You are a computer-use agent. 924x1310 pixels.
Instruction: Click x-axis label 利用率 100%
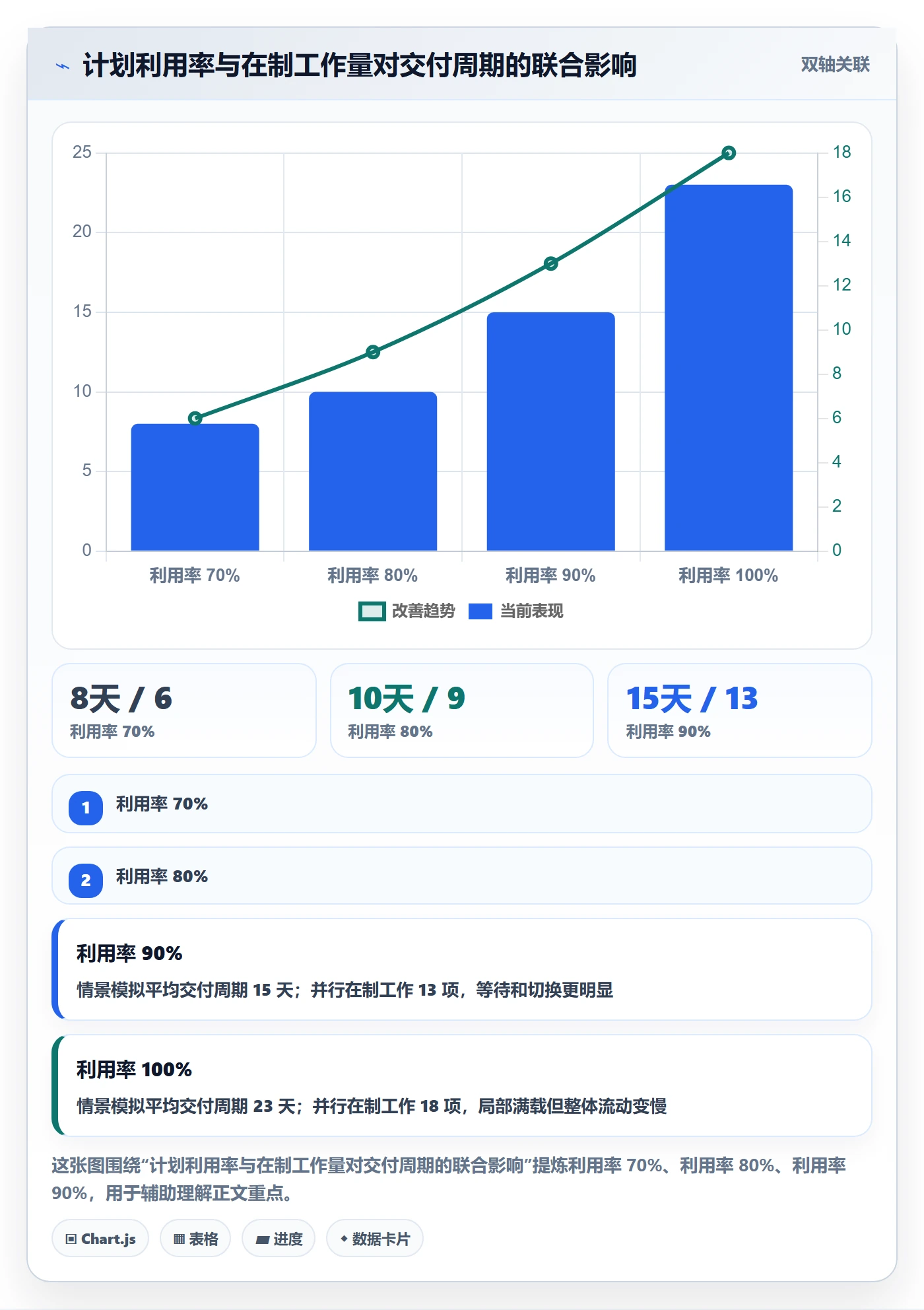[729, 576]
